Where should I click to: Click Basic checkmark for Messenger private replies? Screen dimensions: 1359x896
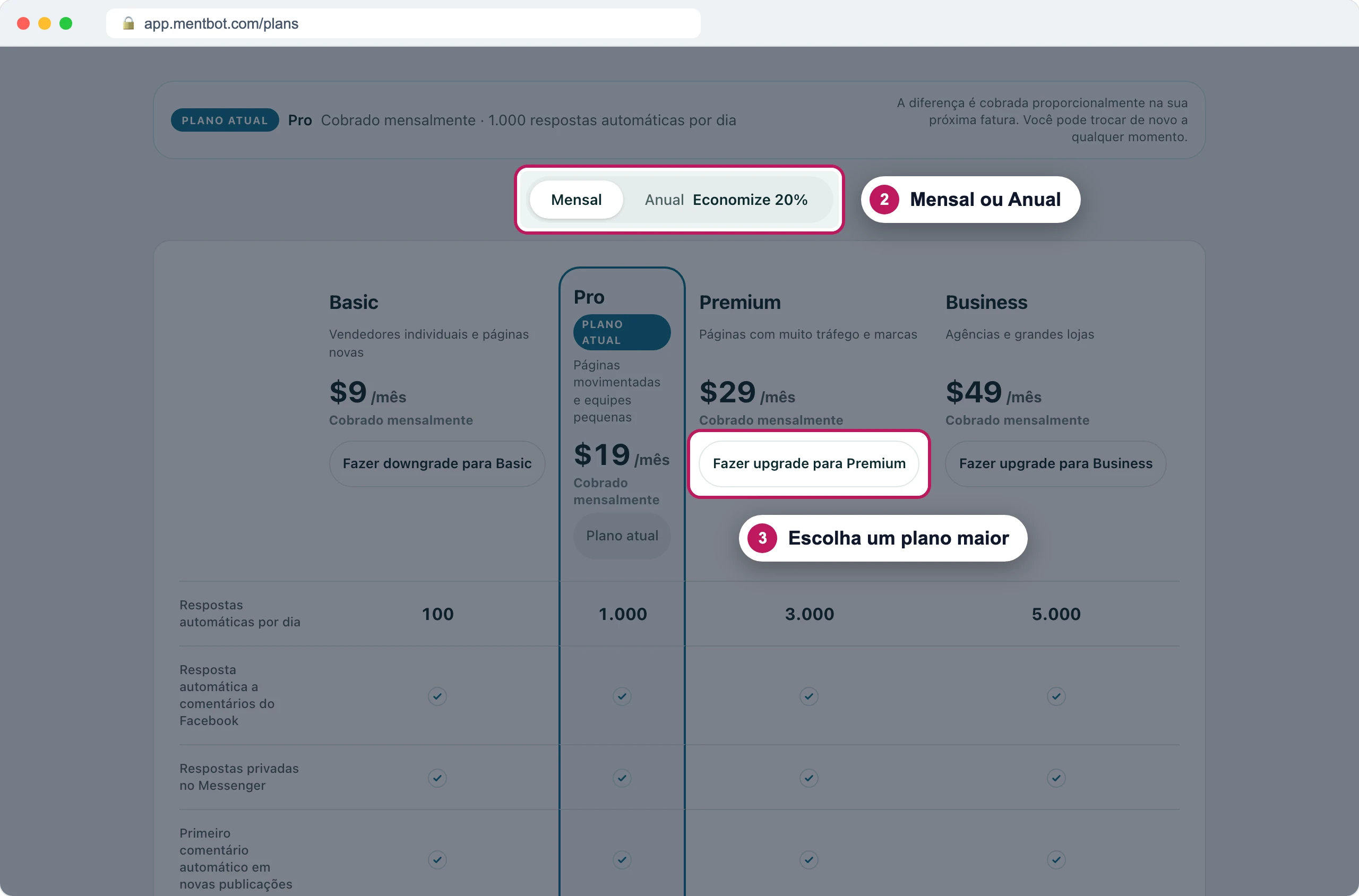point(437,778)
